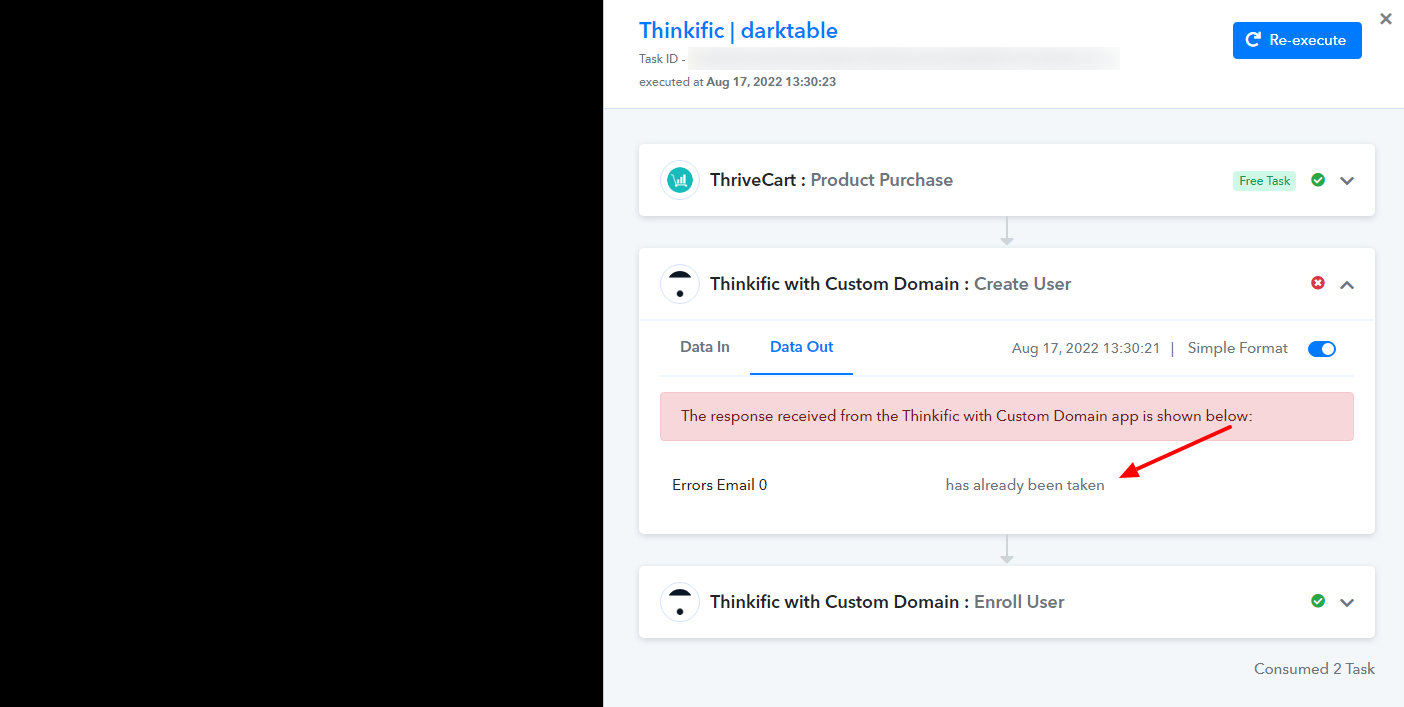1404x707 pixels.
Task: Toggle the Simple Format switch
Action: [x=1322, y=349]
